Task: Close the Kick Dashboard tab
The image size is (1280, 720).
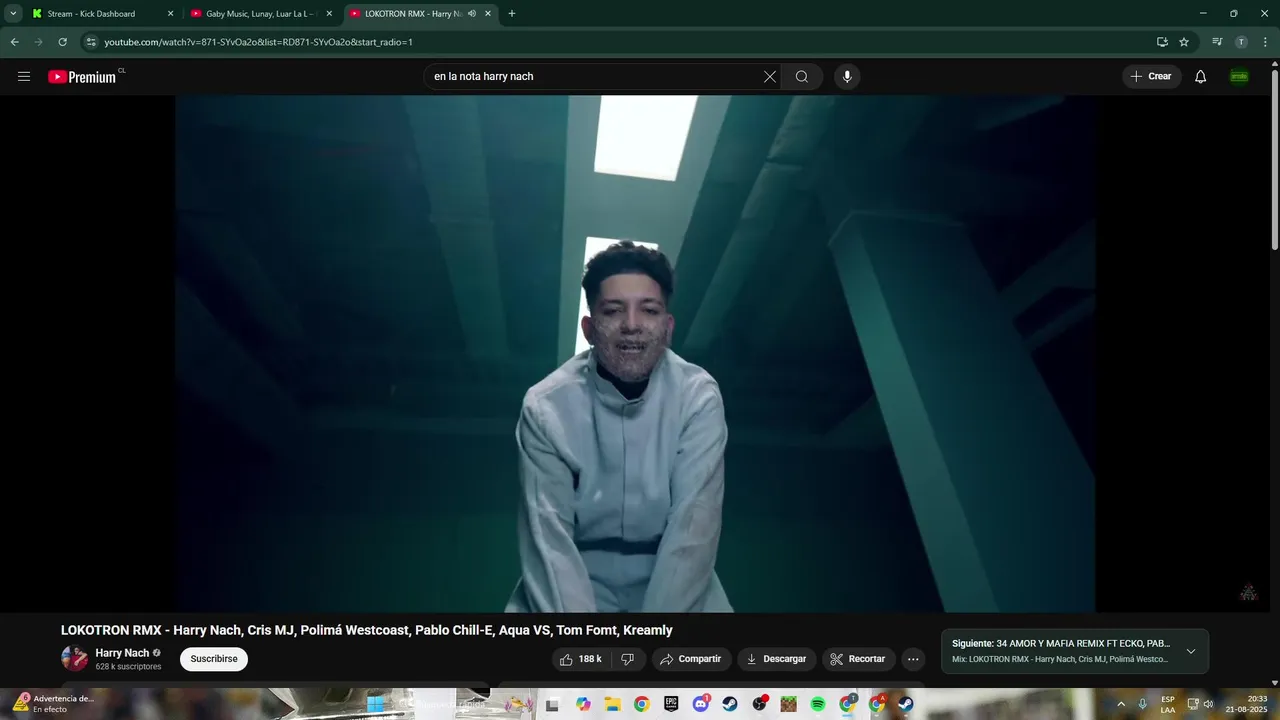Action: pyautogui.click(x=170, y=14)
